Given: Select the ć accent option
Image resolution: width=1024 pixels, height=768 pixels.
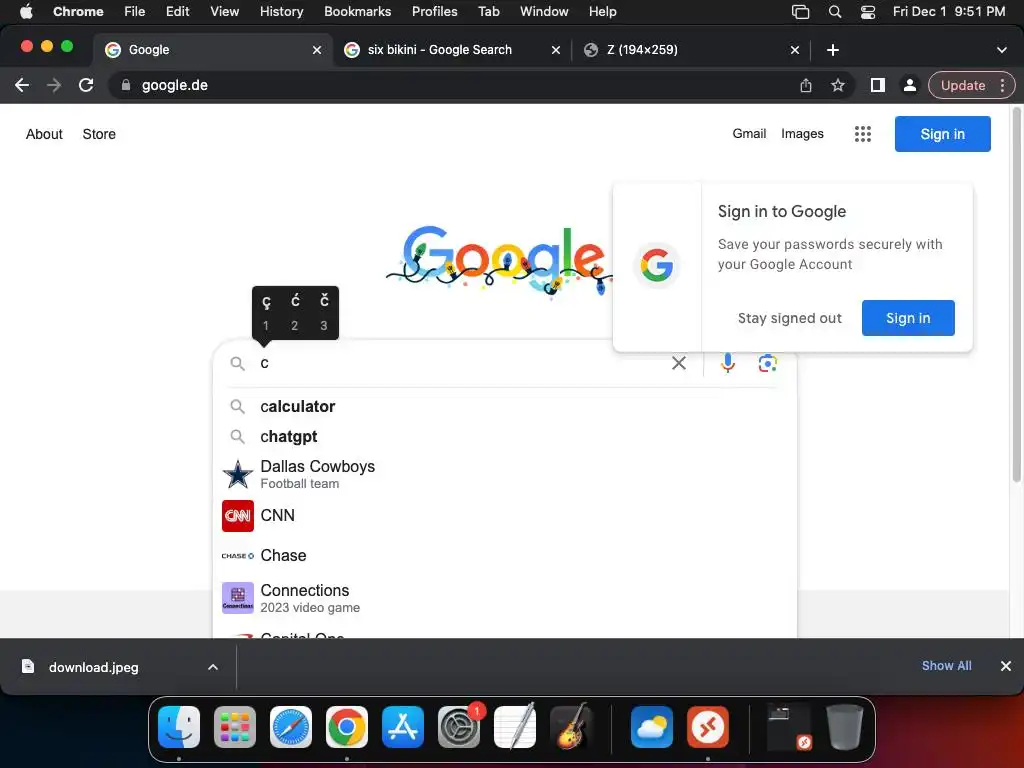Looking at the screenshot, I should pyautogui.click(x=295, y=312).
